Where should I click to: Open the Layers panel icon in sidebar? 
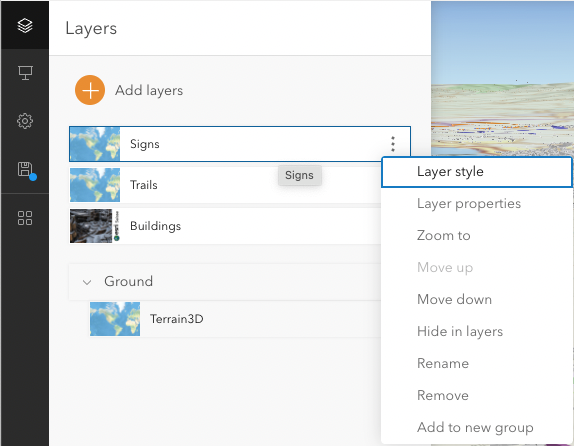pyautogui.click(x=25, y=25)
